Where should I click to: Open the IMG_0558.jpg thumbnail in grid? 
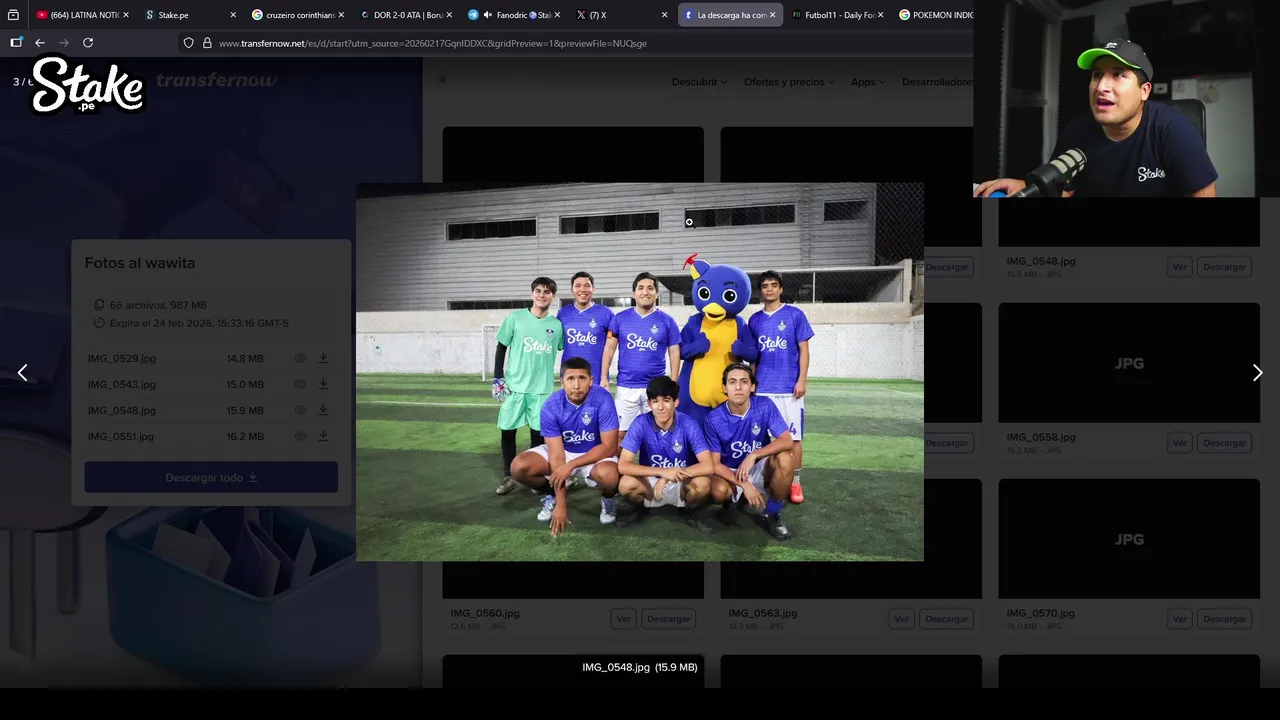click(1129, 363)
